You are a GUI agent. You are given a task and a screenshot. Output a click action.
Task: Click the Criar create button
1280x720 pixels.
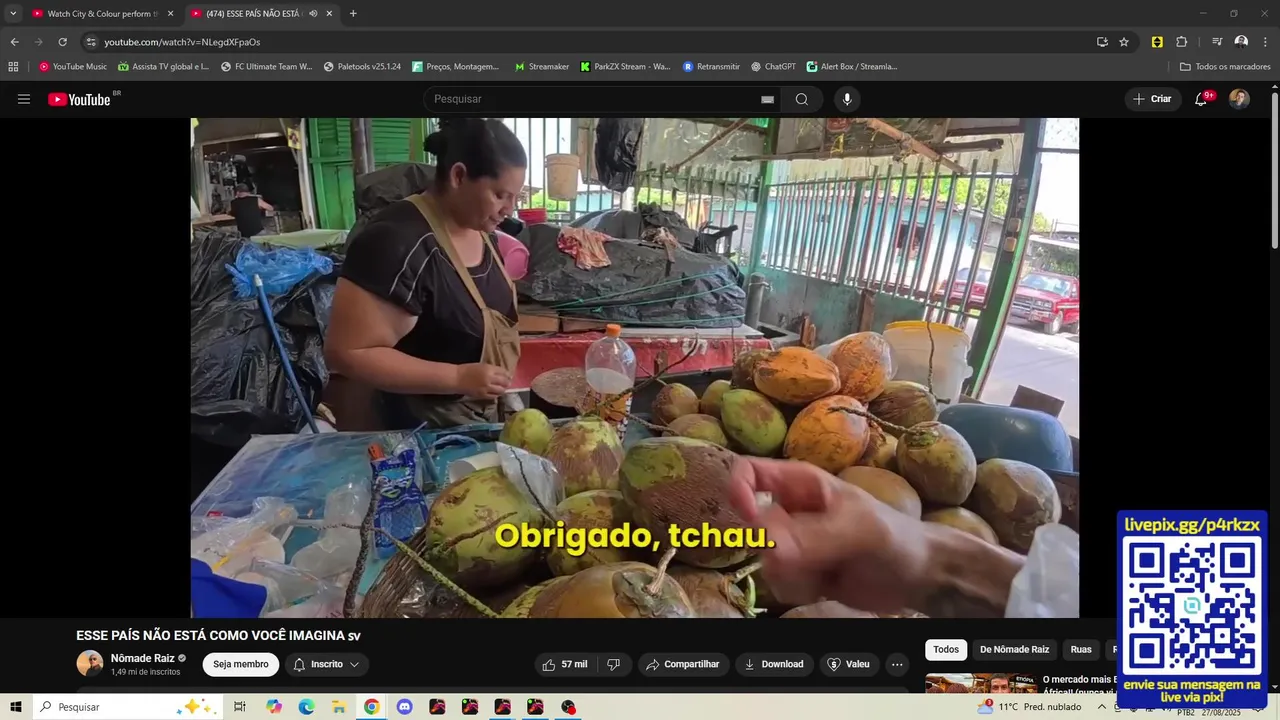pyautogui.click(x=1152, y=99)
